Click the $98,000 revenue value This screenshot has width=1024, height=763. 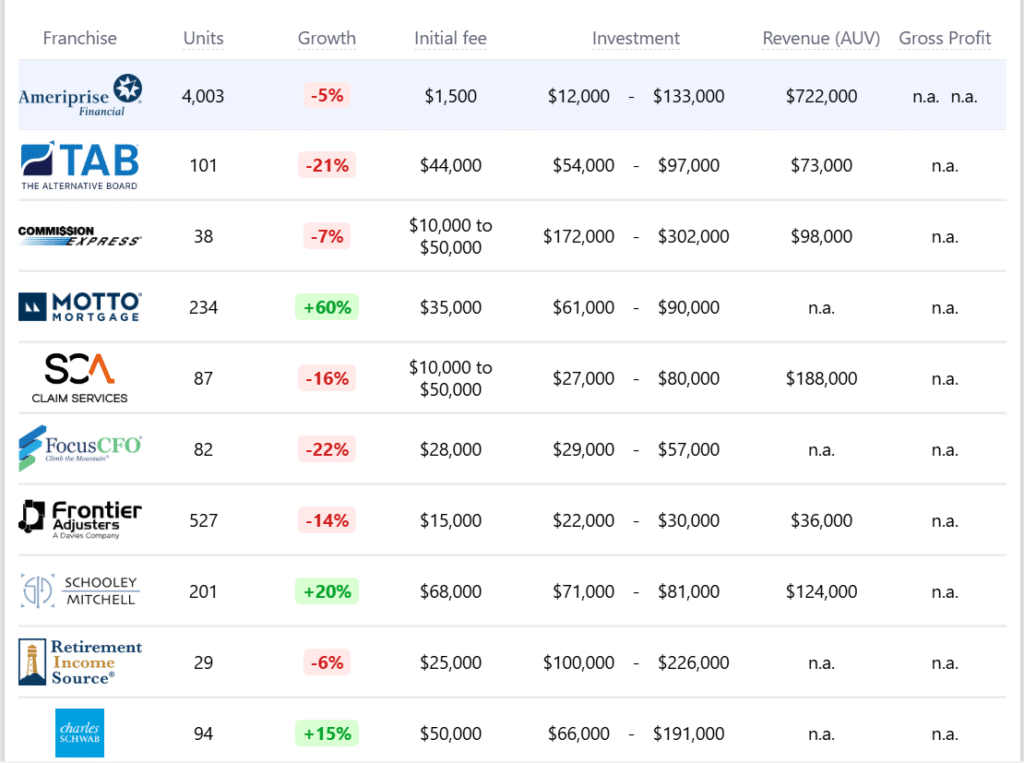(x=822, y=236)
